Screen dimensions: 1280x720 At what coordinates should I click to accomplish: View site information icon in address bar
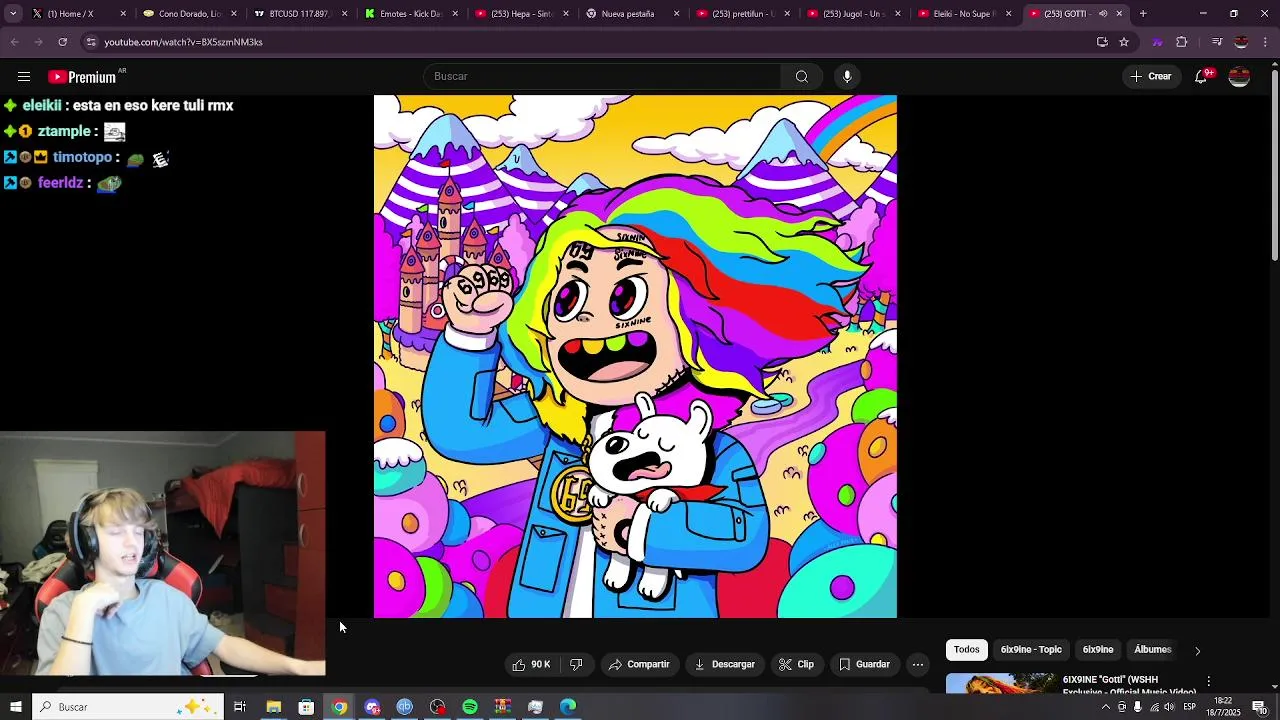(91, 42)
